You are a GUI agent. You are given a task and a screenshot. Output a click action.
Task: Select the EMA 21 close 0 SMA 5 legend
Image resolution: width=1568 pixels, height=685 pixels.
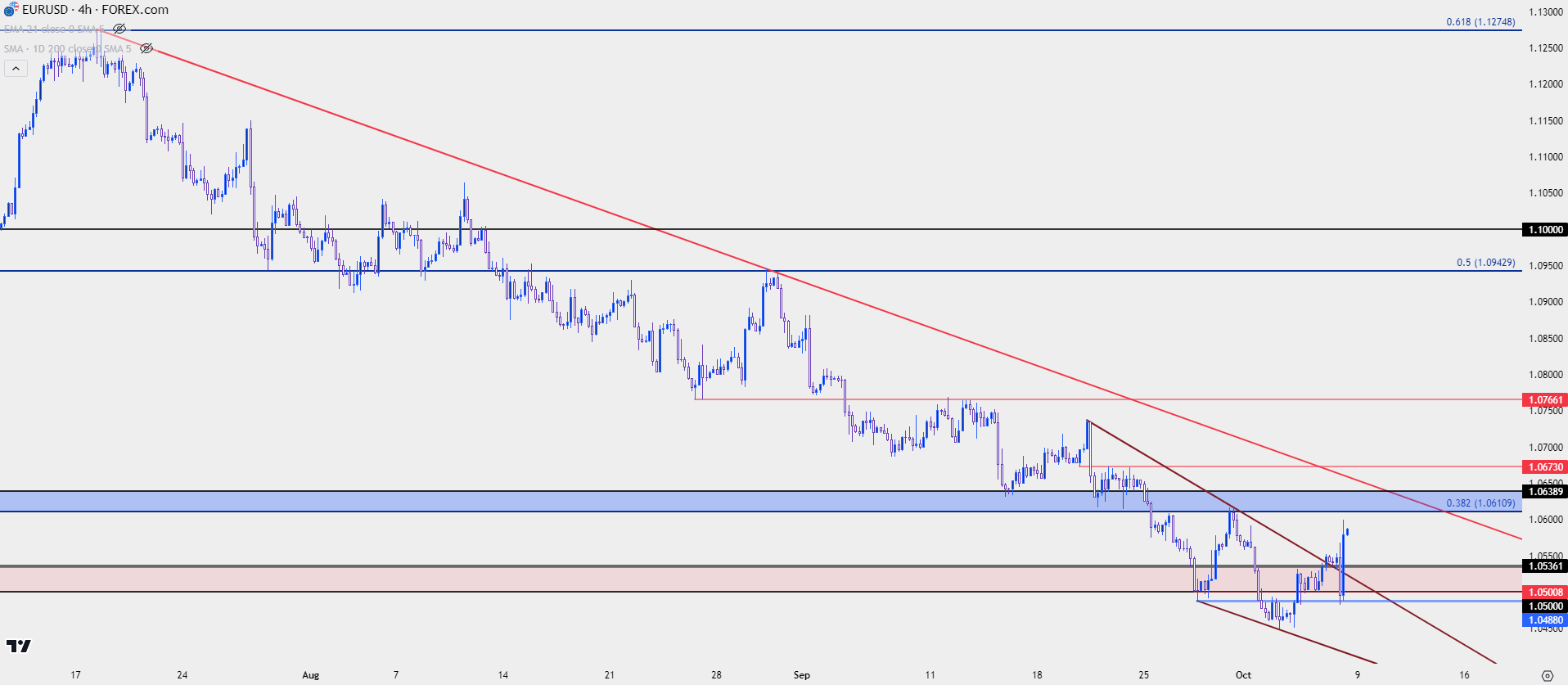pyautogui.click(x=54, y=29)
